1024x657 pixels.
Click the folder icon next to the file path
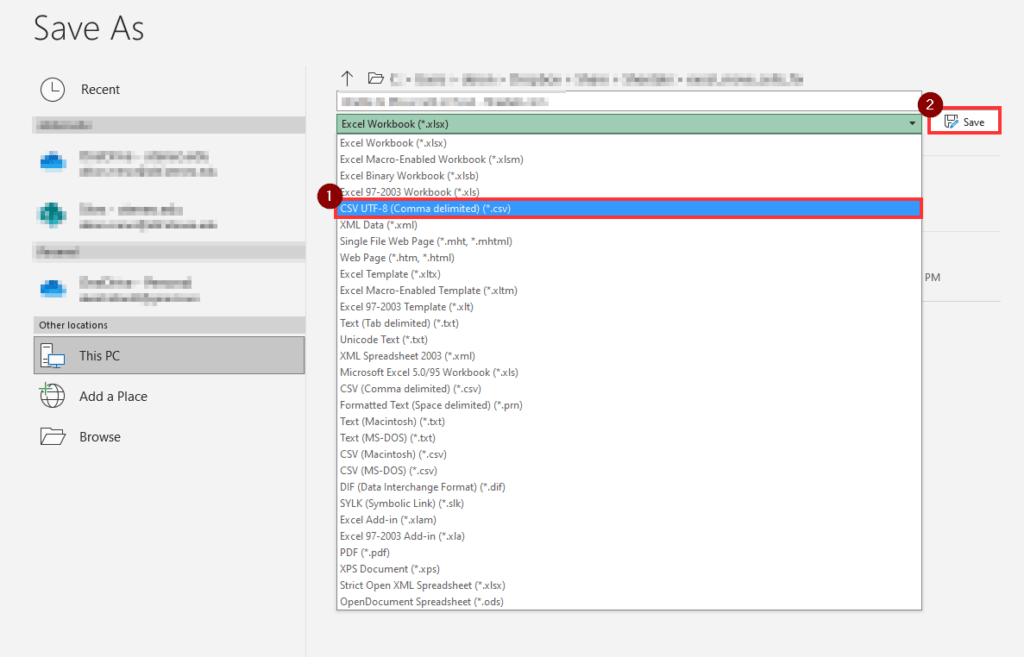click(374, 78)
